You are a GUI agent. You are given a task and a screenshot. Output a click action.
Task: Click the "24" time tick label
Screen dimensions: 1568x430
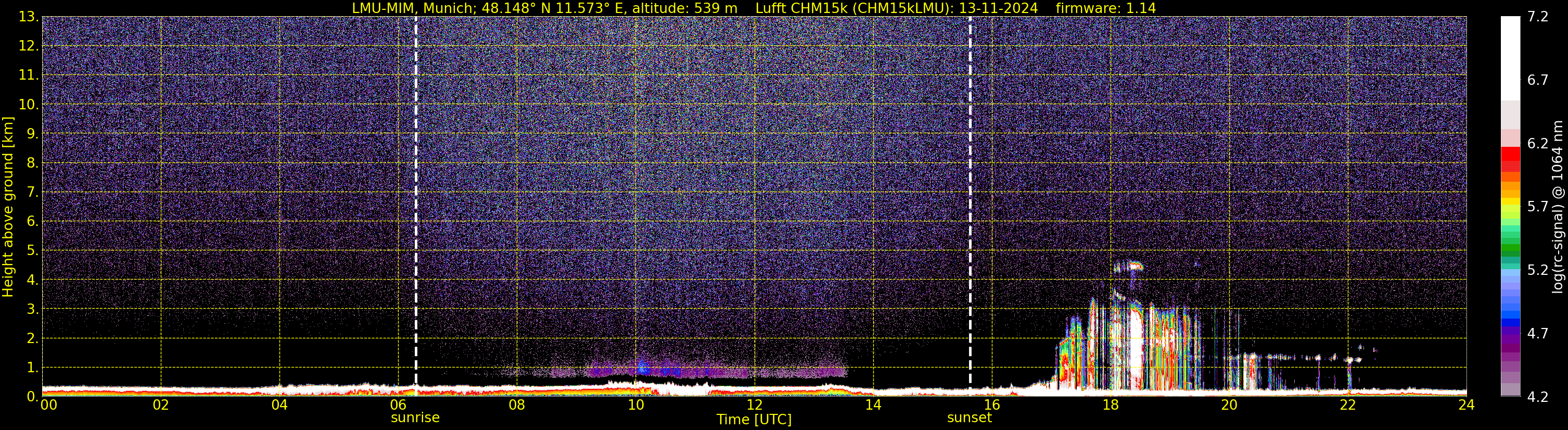1467,406
